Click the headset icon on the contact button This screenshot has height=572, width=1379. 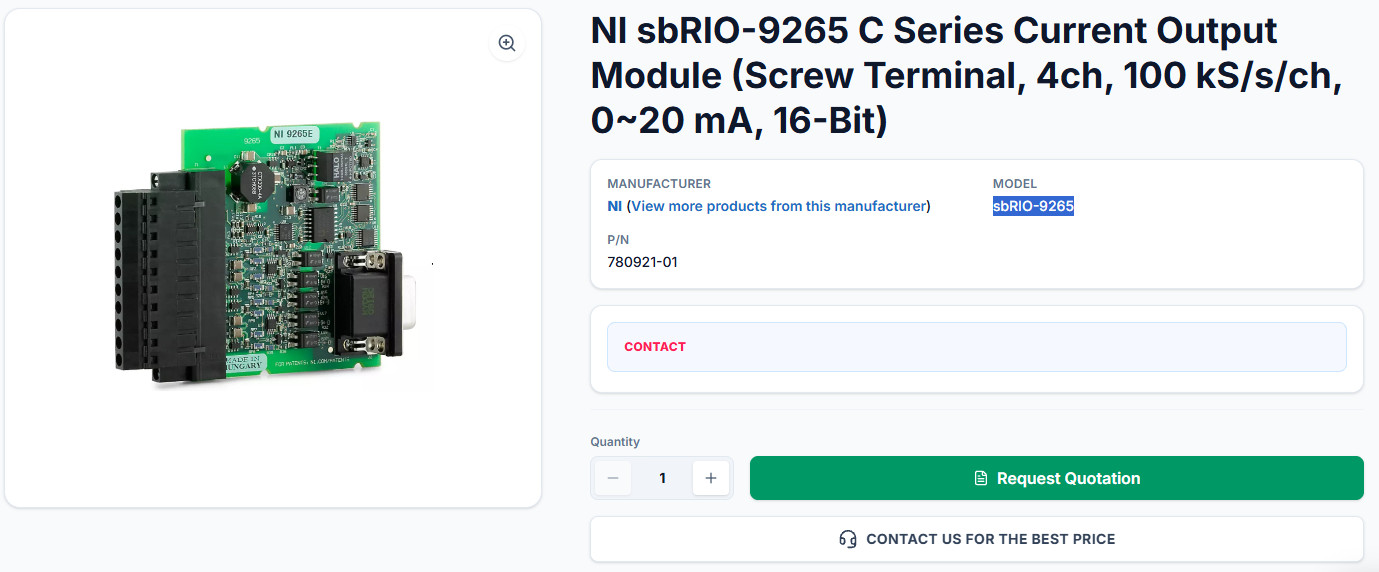coord(848,539)
